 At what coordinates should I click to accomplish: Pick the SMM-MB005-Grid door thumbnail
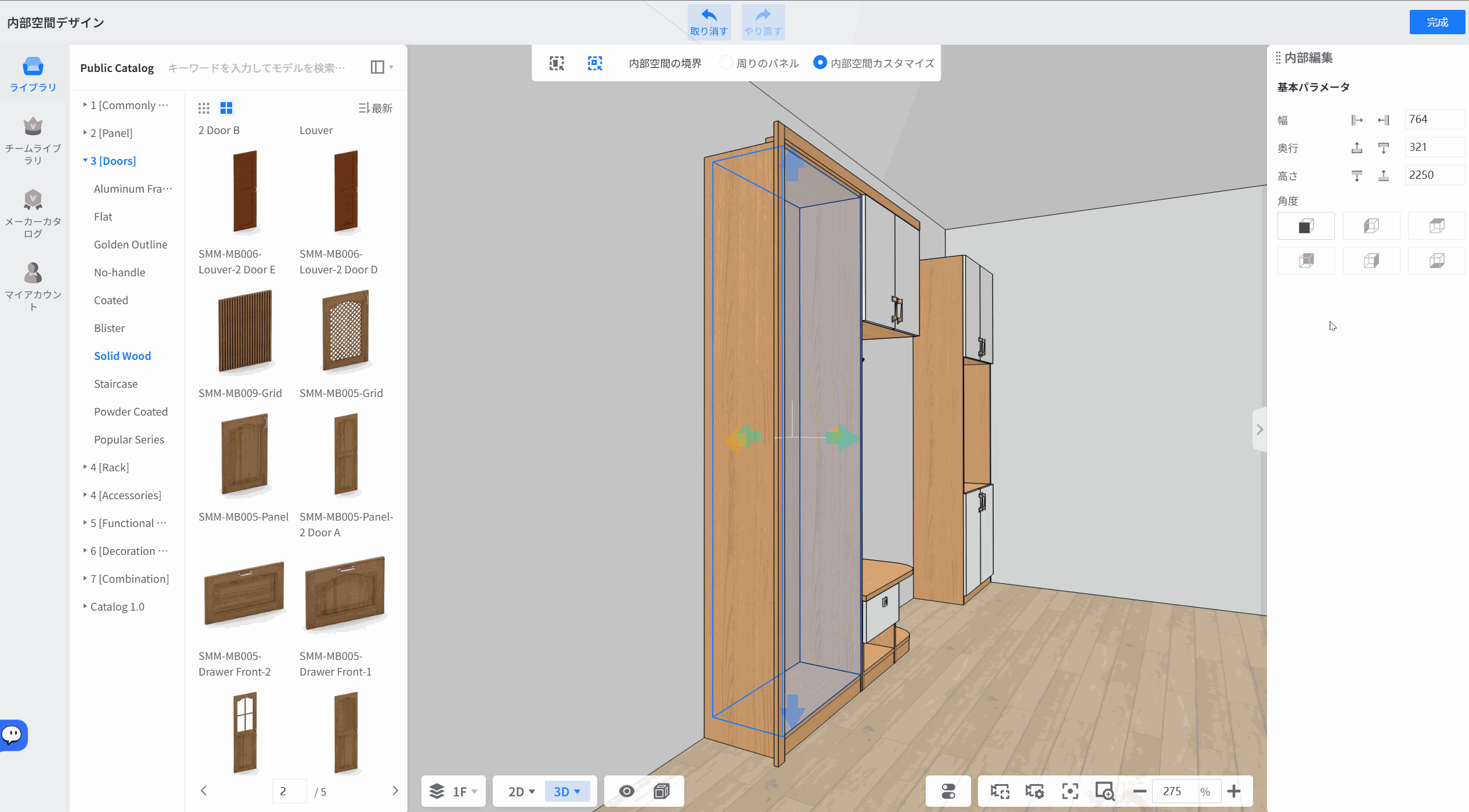pos(346,331)
